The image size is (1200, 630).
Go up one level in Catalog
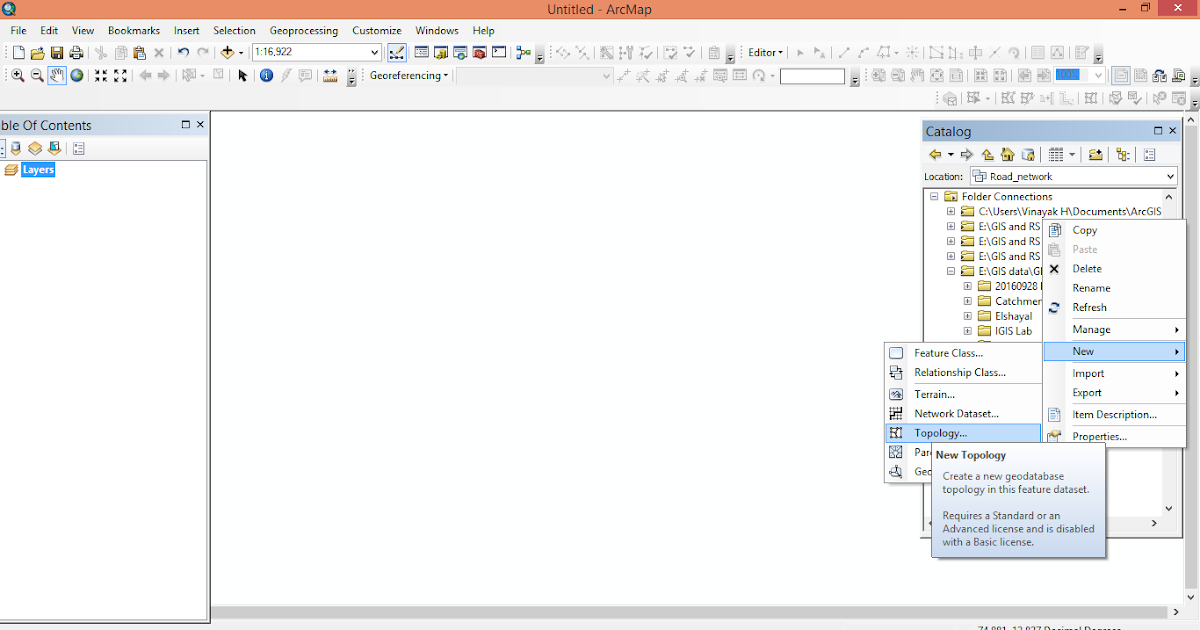(x=987, y=154)
